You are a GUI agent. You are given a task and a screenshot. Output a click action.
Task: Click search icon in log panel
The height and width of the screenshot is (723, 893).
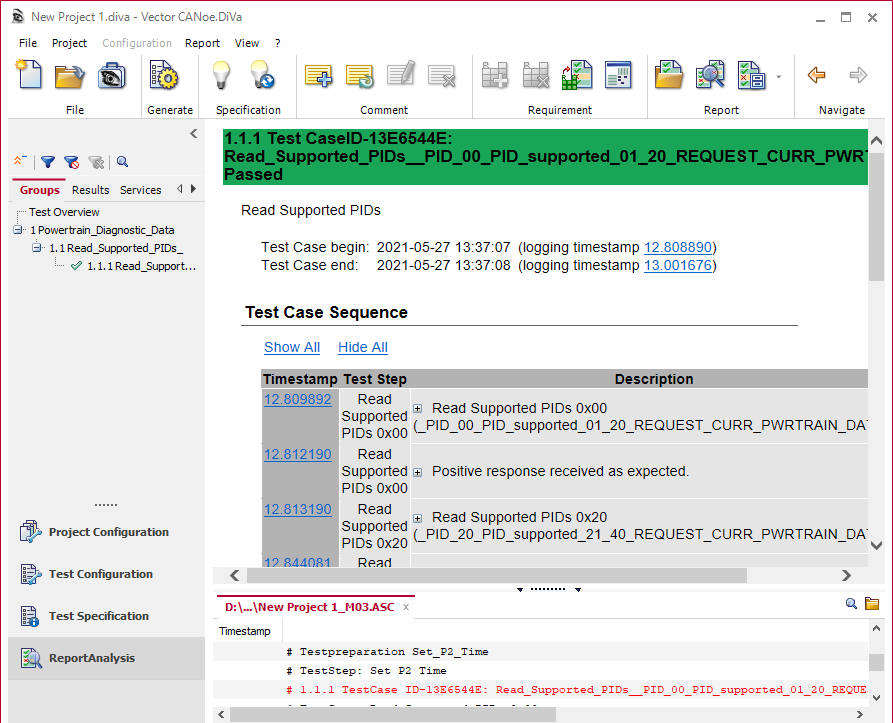pos(851,603)
